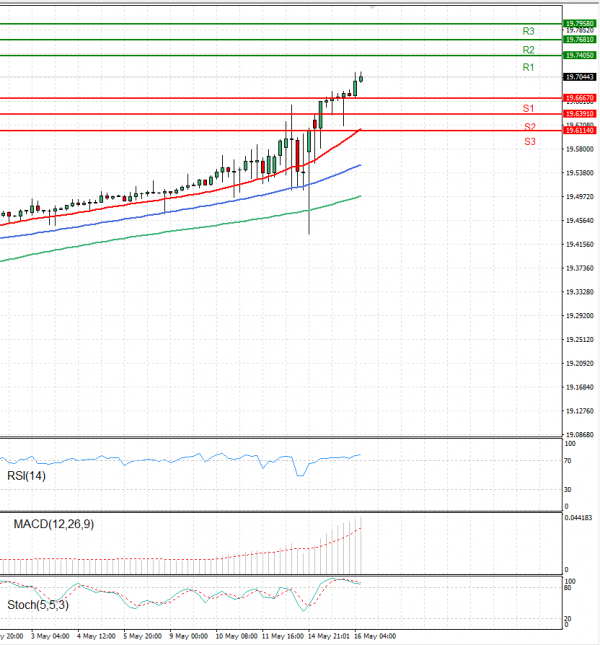This screenshot has width=600, height=645.
Task: Click the 10 May 08:00 time label
Action: 236,636
